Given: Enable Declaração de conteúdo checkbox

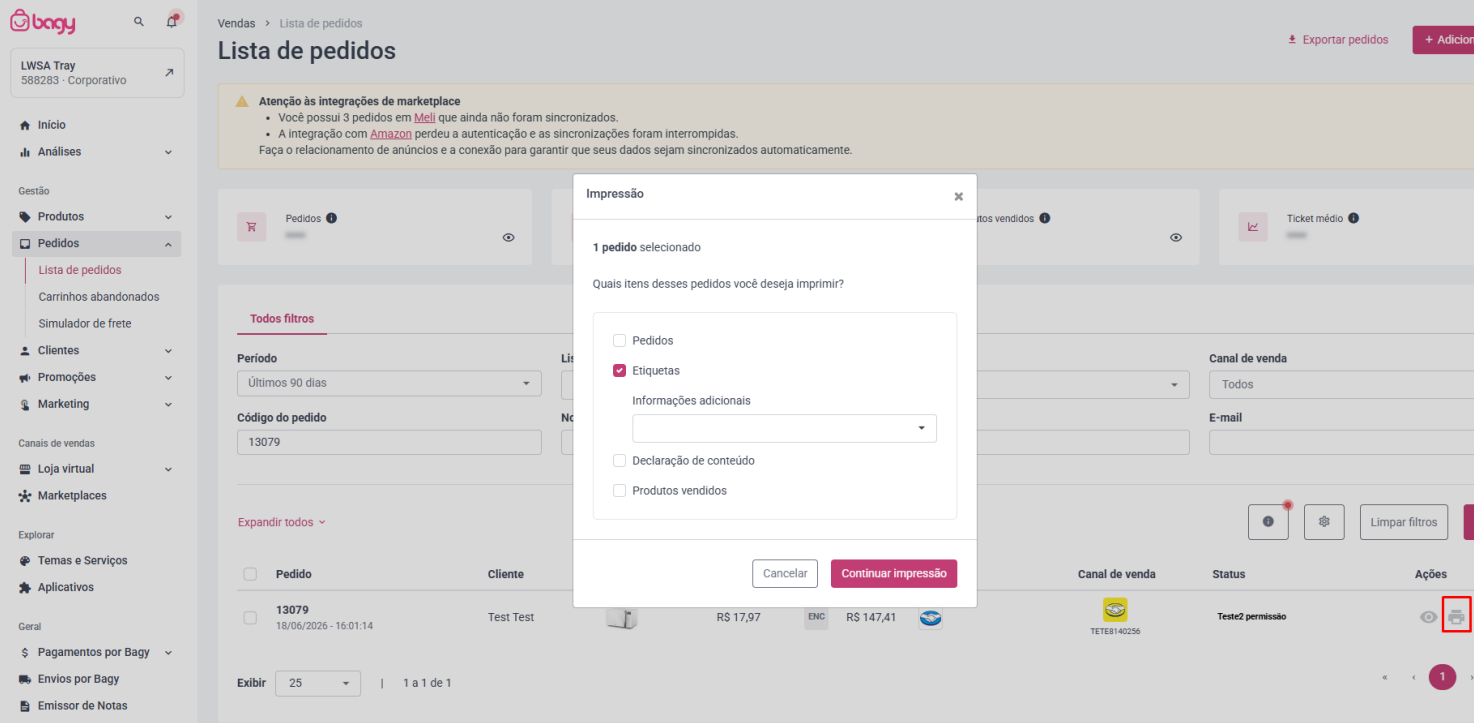Looking at the screenshot, I should [x=619, y=460].
